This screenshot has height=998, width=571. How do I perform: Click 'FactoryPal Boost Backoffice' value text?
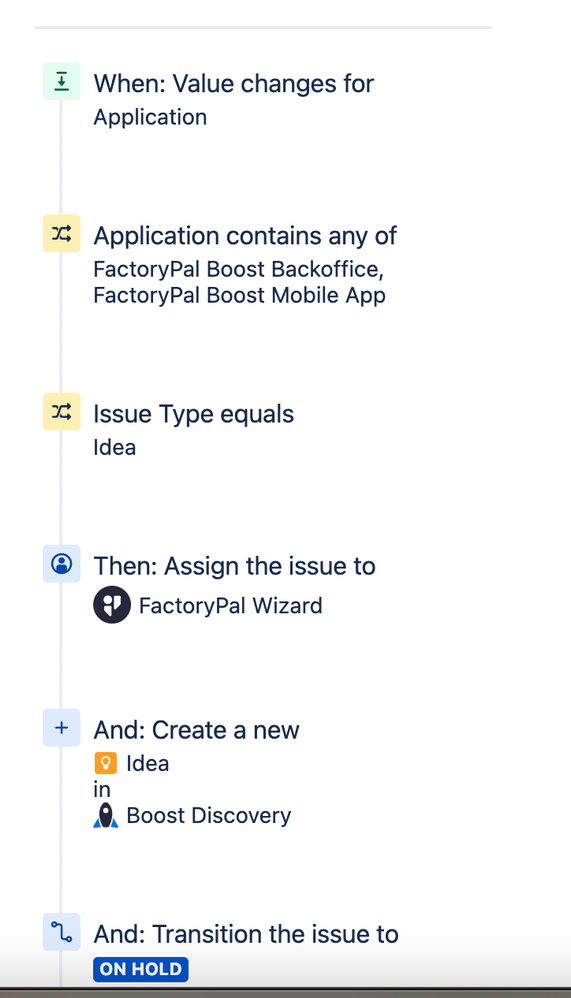239,269
